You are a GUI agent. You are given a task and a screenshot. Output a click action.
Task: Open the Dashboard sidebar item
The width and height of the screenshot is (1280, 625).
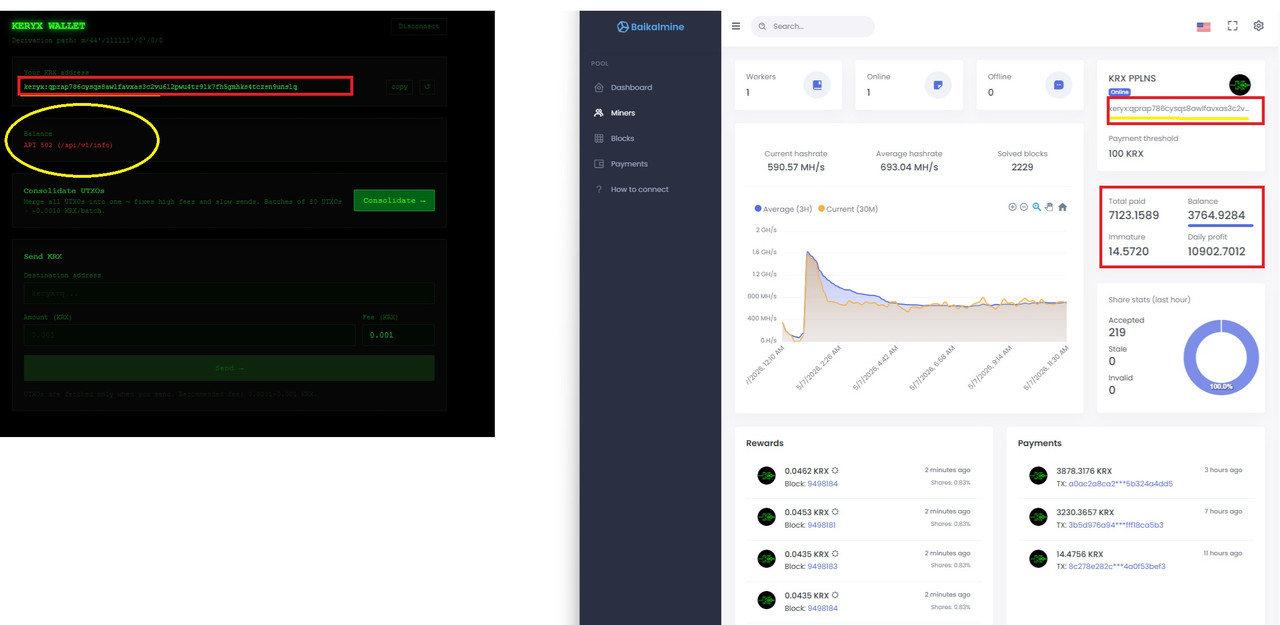(x=631, y=87)
